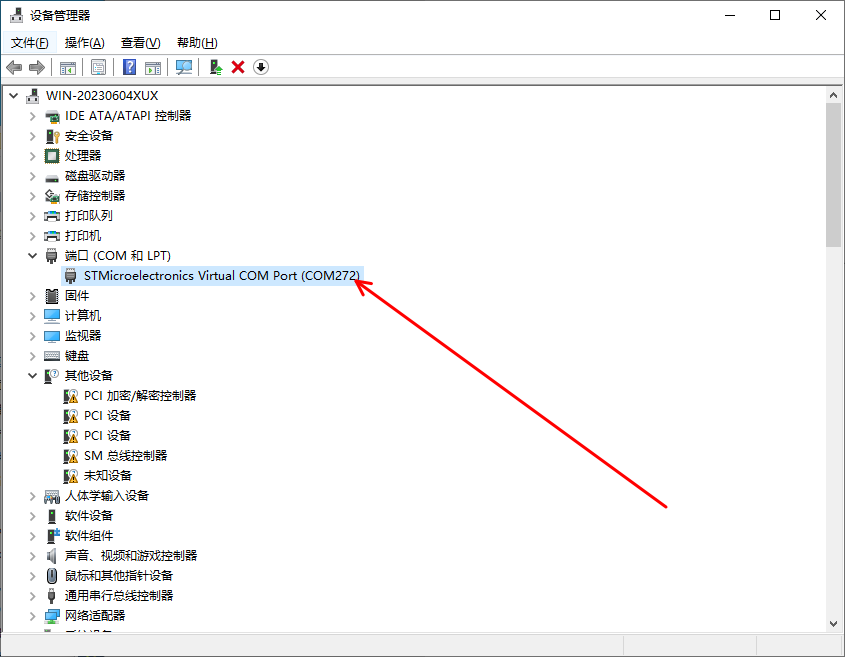The width and height of the screenshot is (845, 657).
Task: Select the PCI 加密/解密控制器 device
Action: pyautogui.click(x=140, y=396)
